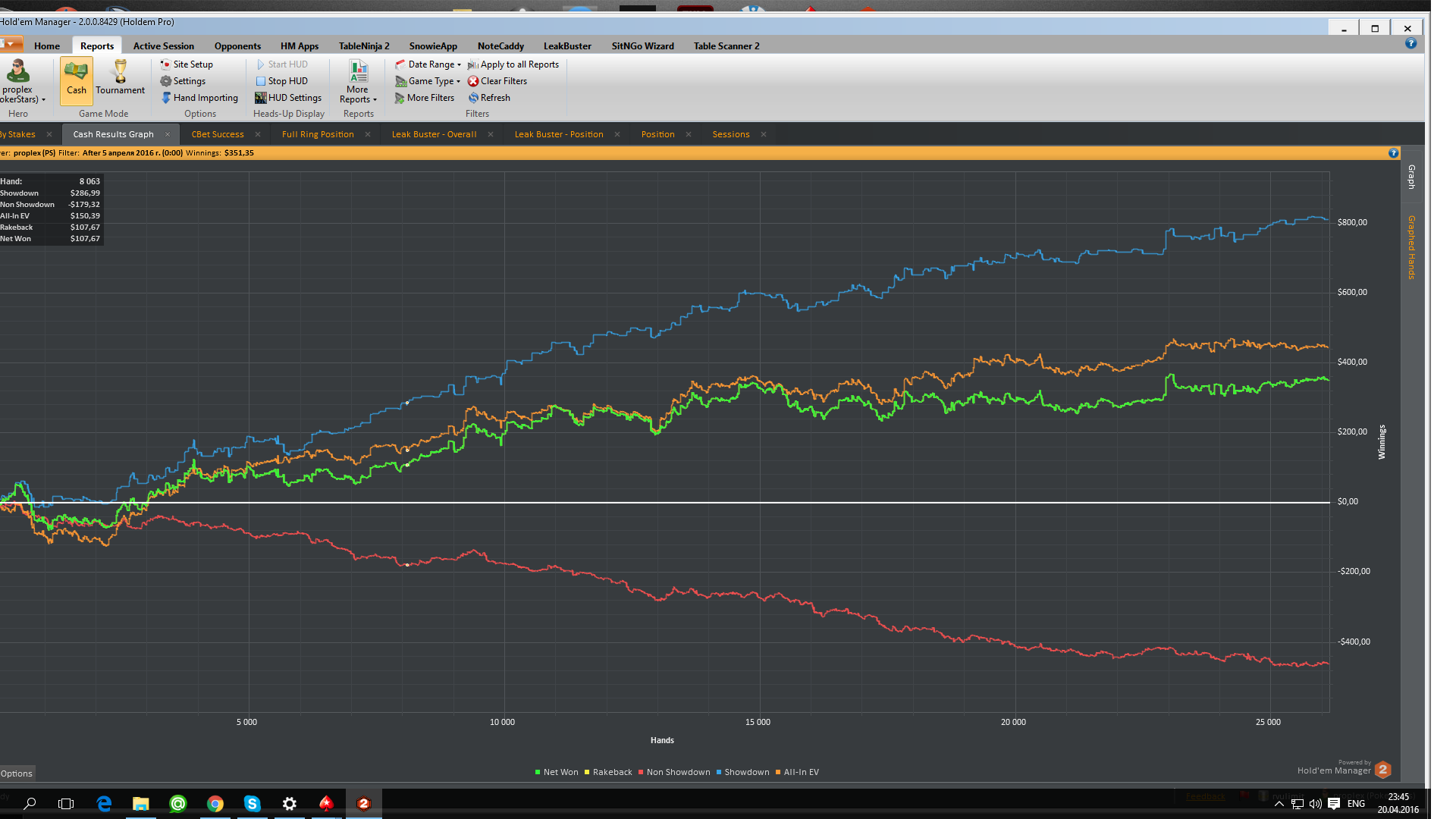Viewport: 1456px width, 819px height.
Task: Click Stop HUD
Action: (281, 81)
